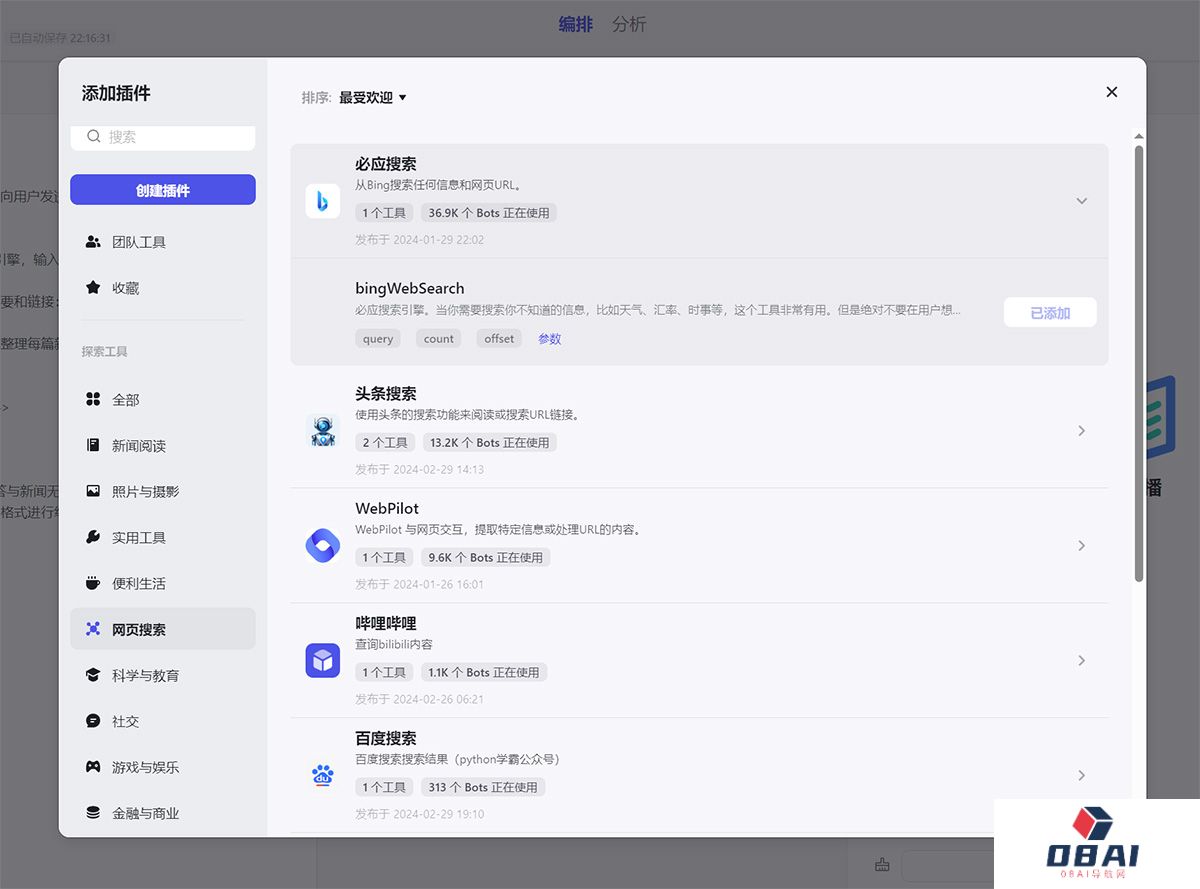Image resolution: width=1200 pixels, height=889 pixels.
Task: Expand the WebPilot plugin row arrow
Action: [1081, 546]
